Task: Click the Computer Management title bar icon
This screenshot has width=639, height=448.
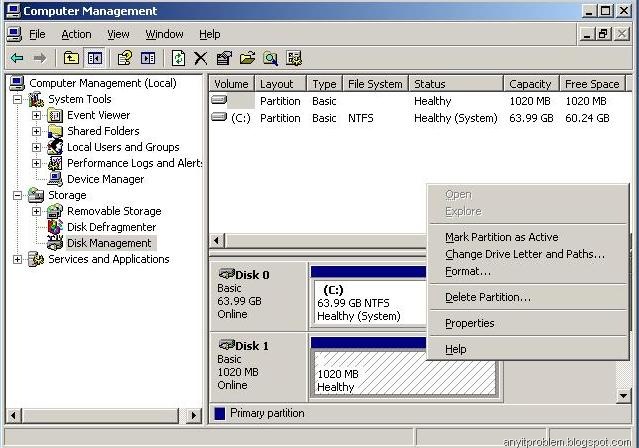Action: tap(13, 11)
